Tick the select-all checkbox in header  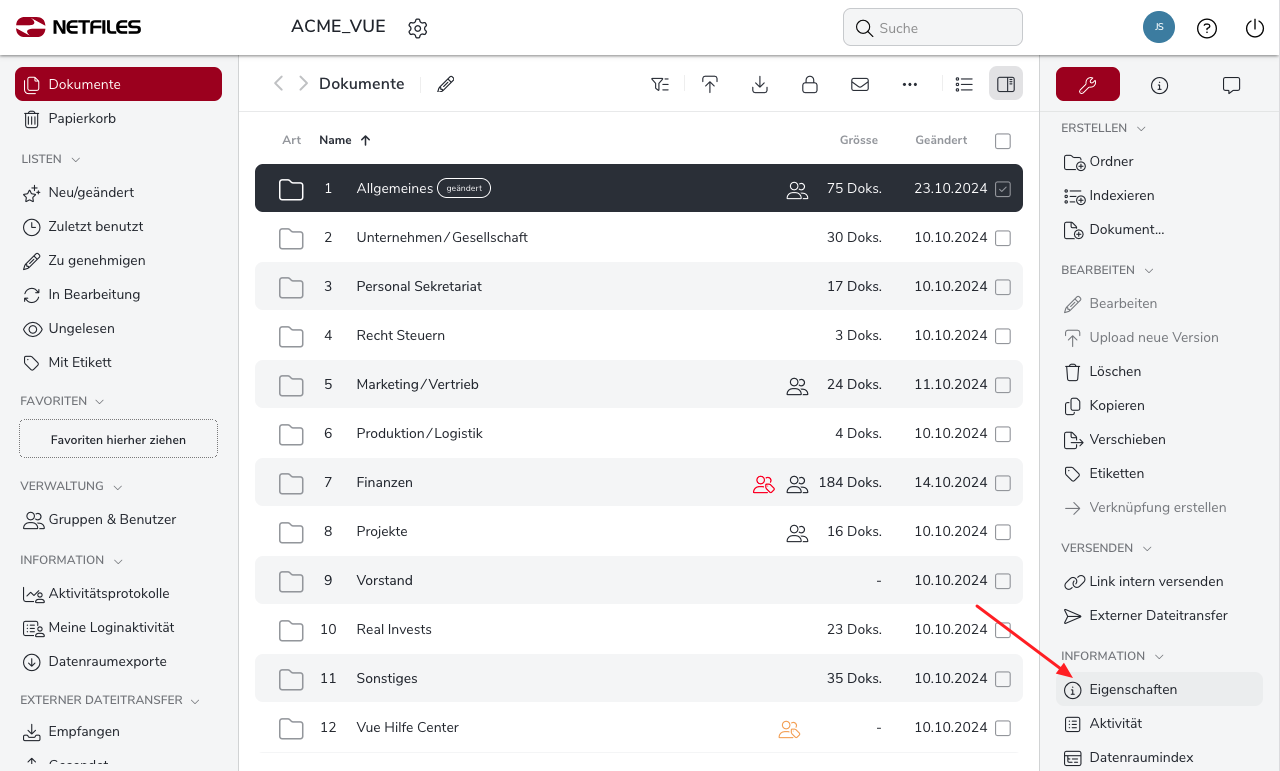coord(1003,141)
